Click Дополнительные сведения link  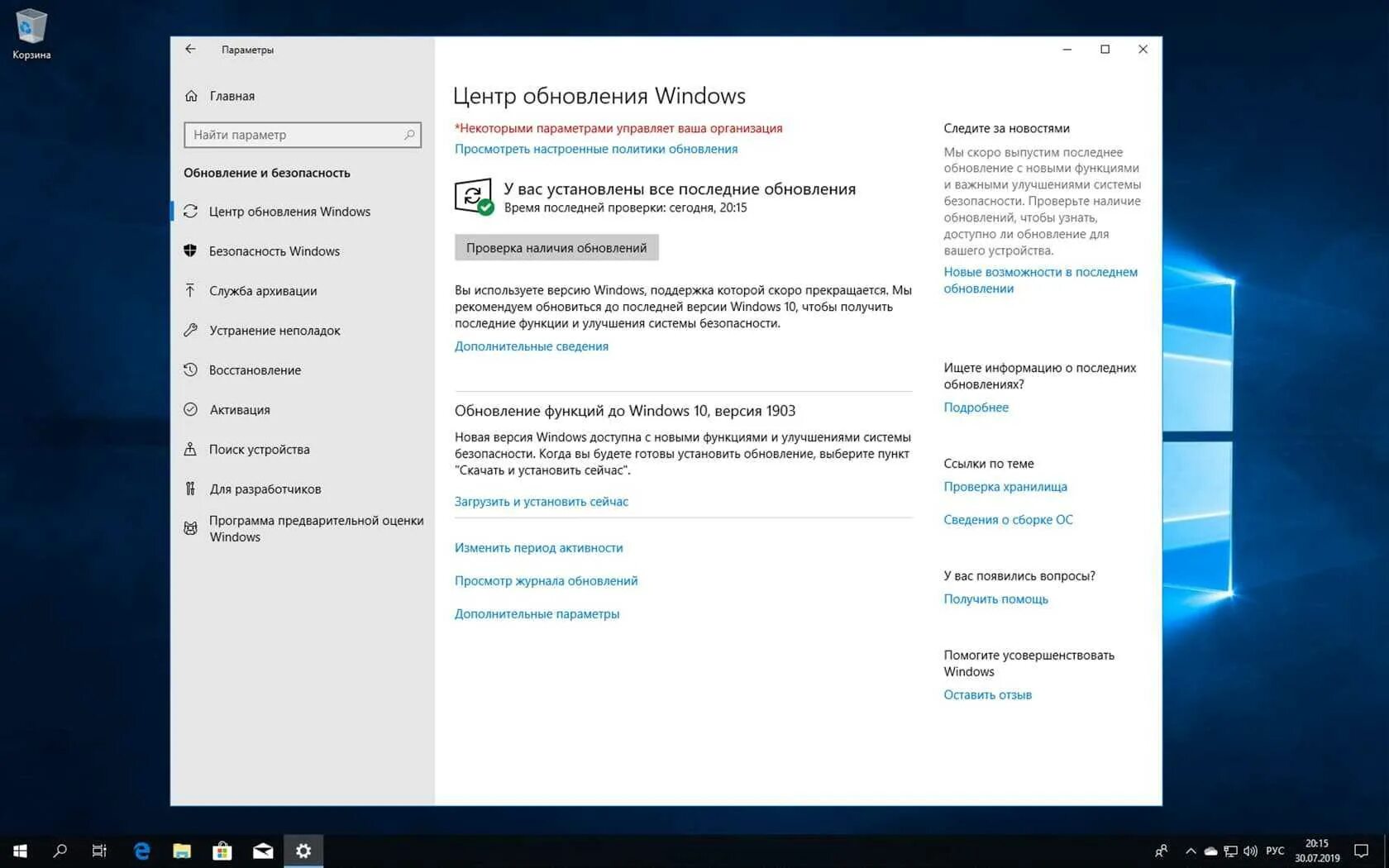[532, 346]
